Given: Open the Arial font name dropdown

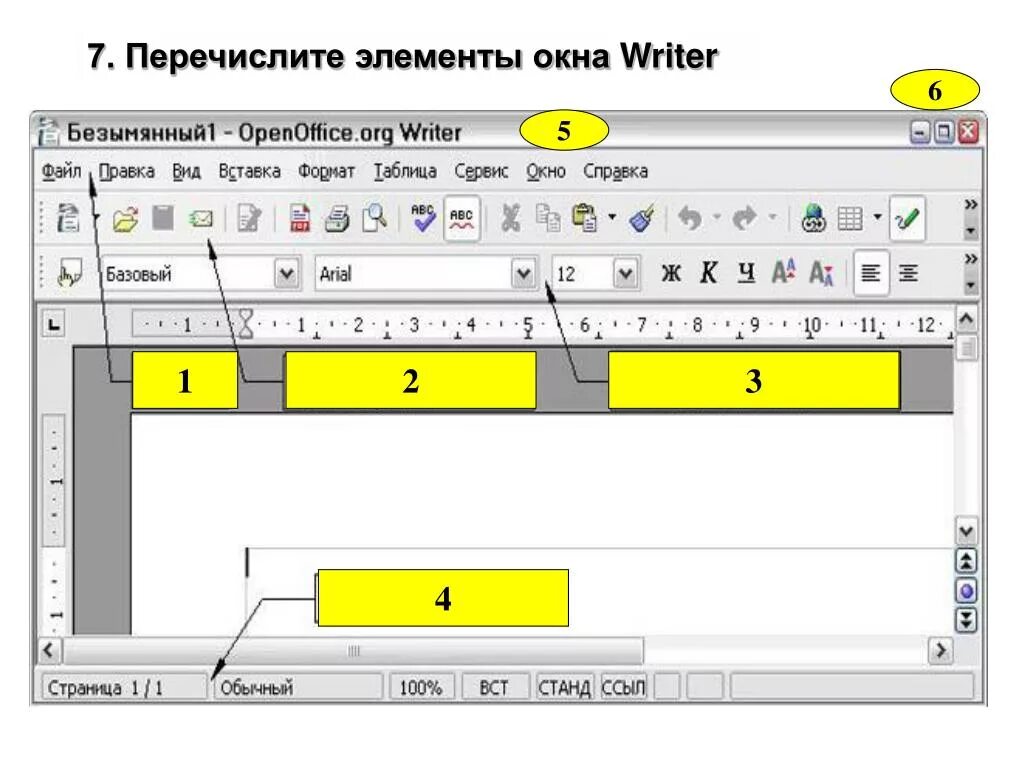Looking at the screenshot, I should [523, 273].
